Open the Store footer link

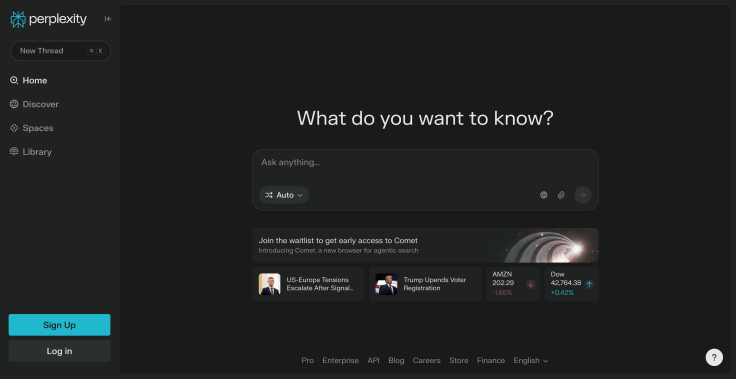tap(459, 361)
